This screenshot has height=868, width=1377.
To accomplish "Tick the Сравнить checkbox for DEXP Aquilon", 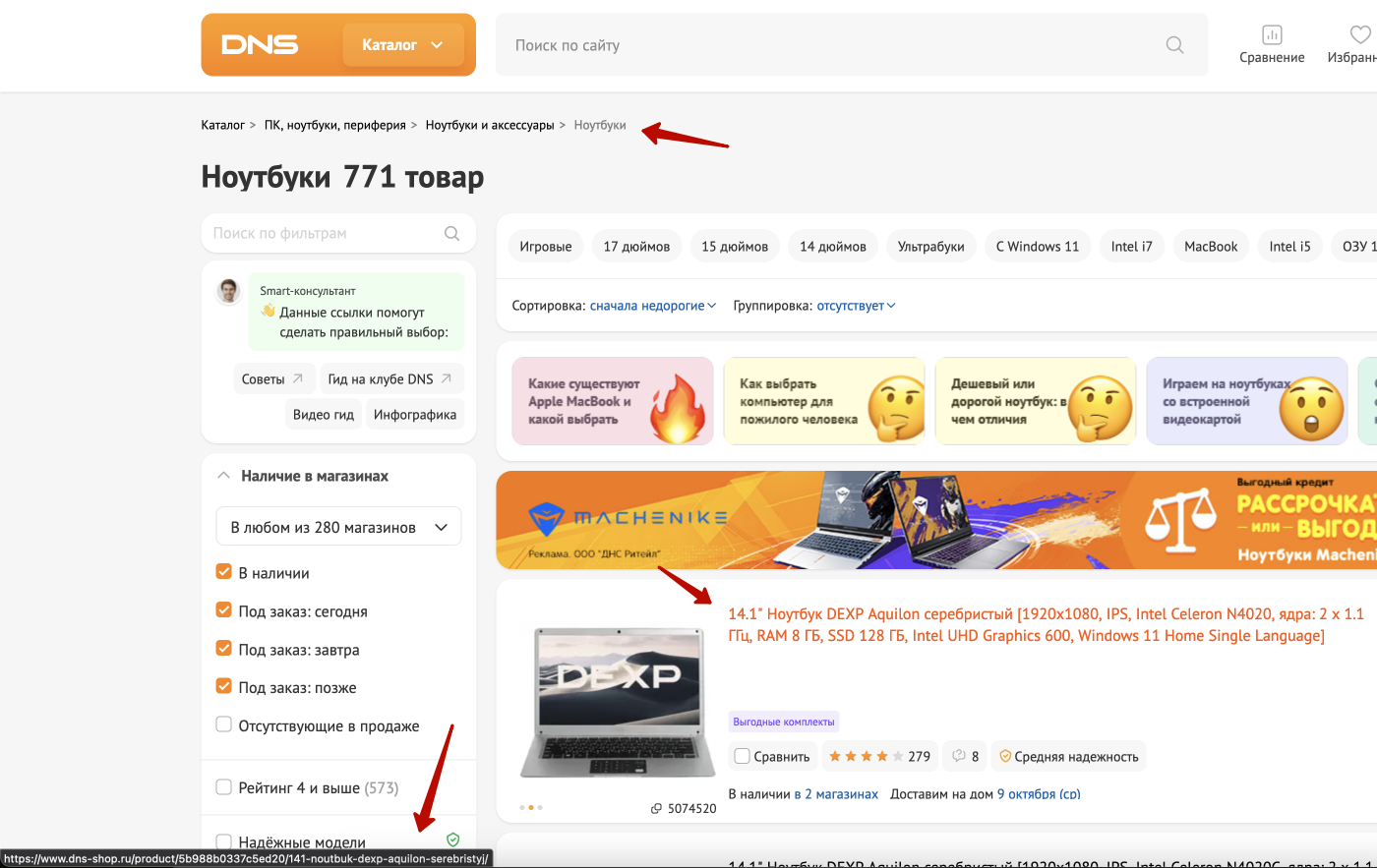I will pos(743,756).
